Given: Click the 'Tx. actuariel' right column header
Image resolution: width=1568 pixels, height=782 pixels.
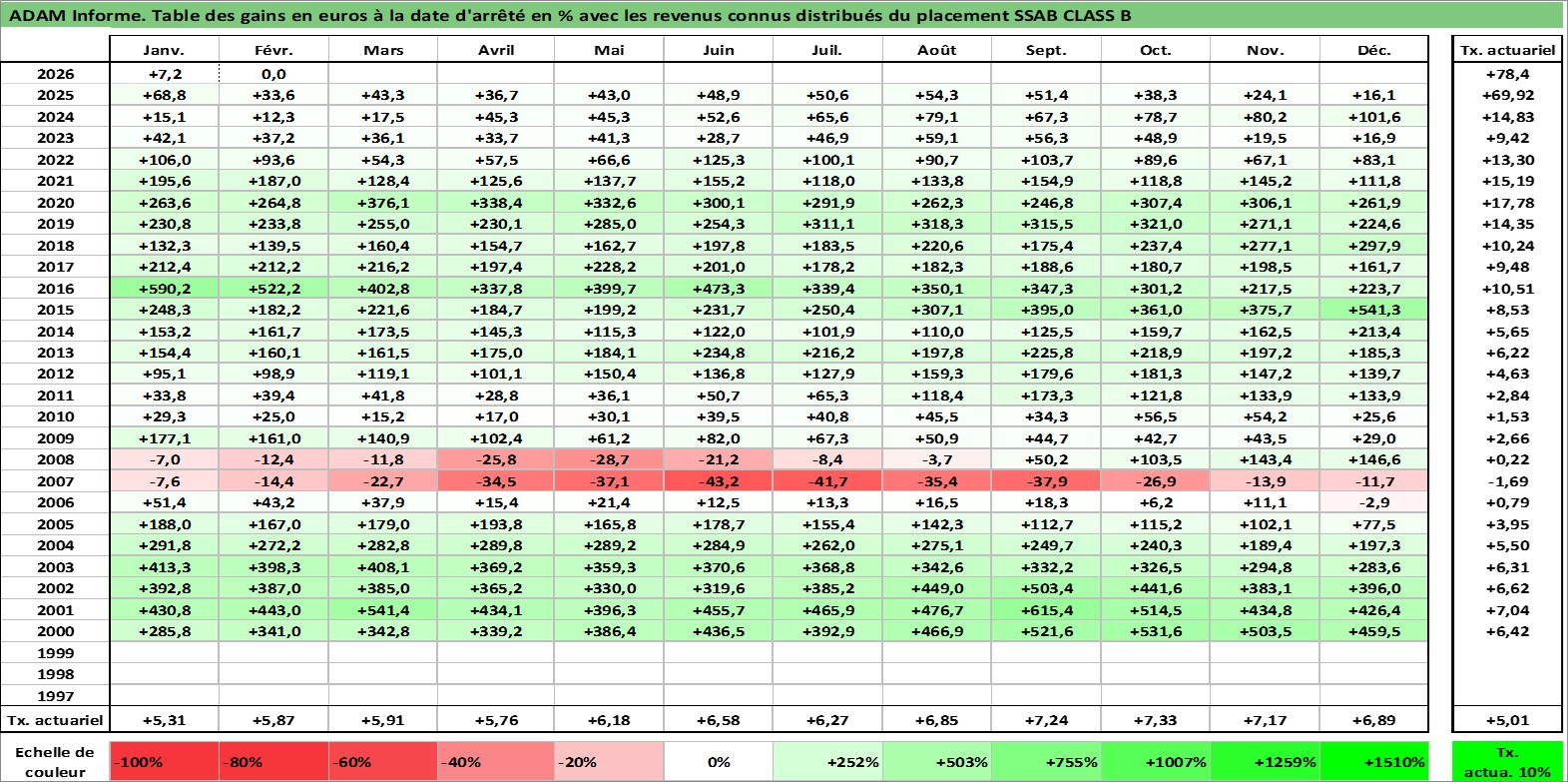Looking at the screenshot, I should tap(1507, 50).
